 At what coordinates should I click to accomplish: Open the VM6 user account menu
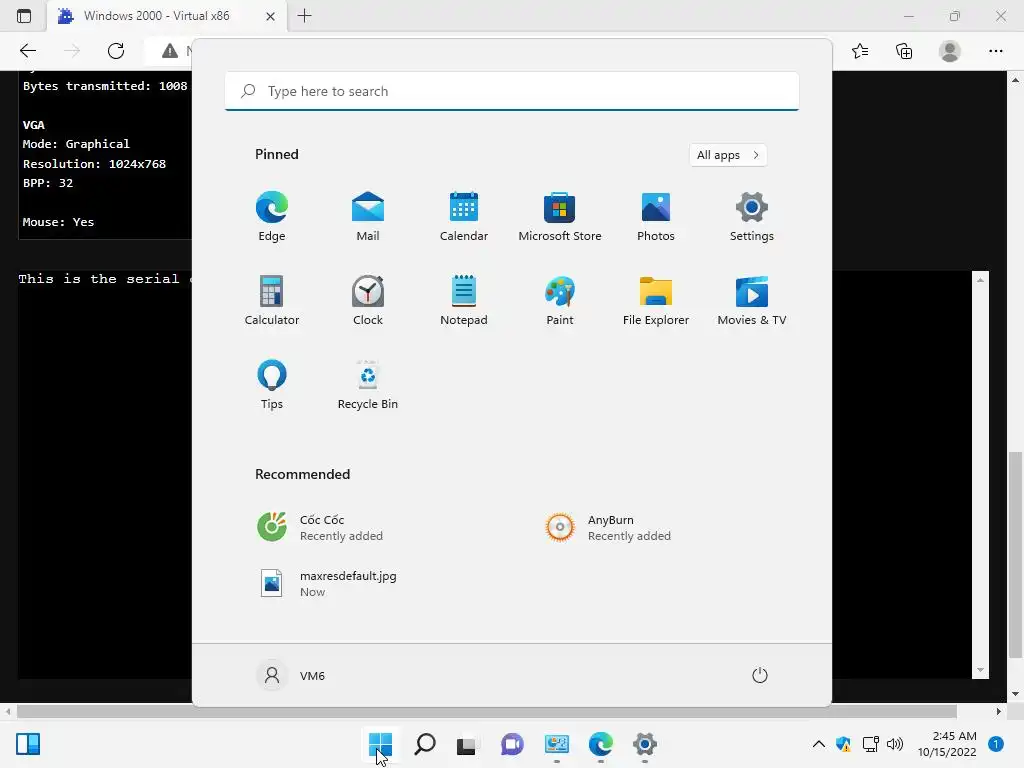(x=291, y=675)
